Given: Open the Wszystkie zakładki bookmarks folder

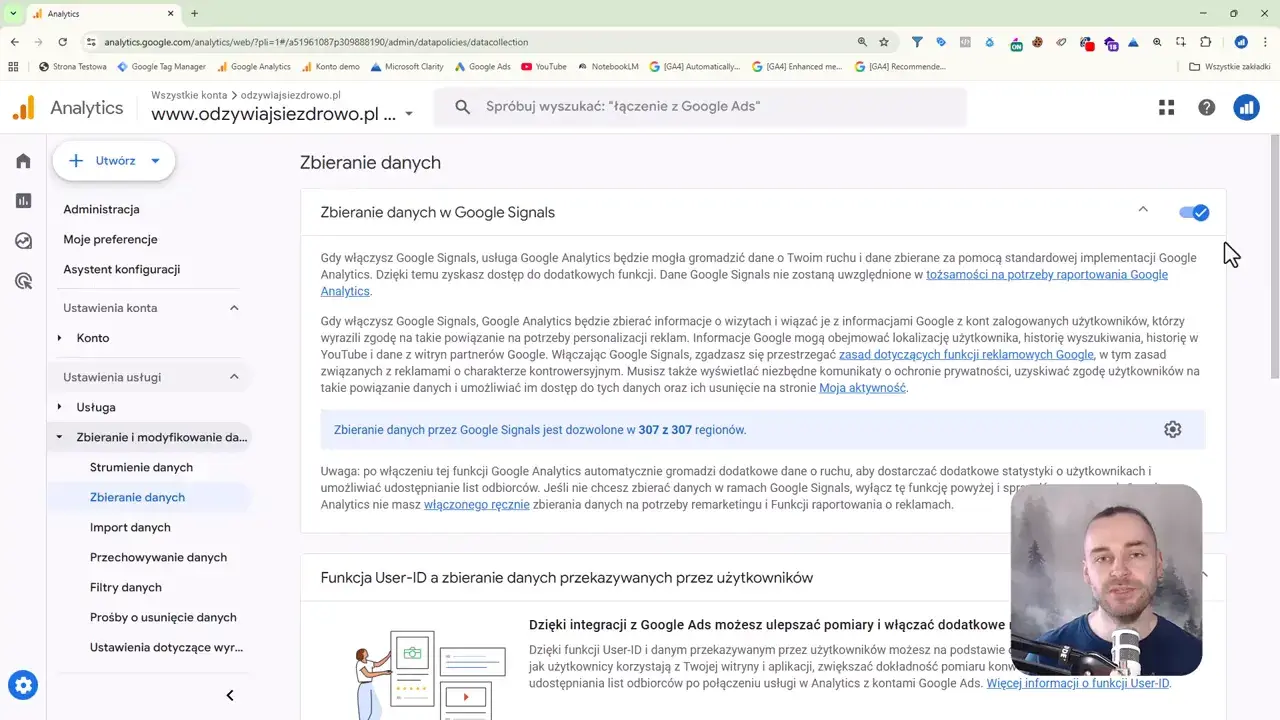Looking at the screenshot, I should pyautogui.click(x=1229, y=67).
